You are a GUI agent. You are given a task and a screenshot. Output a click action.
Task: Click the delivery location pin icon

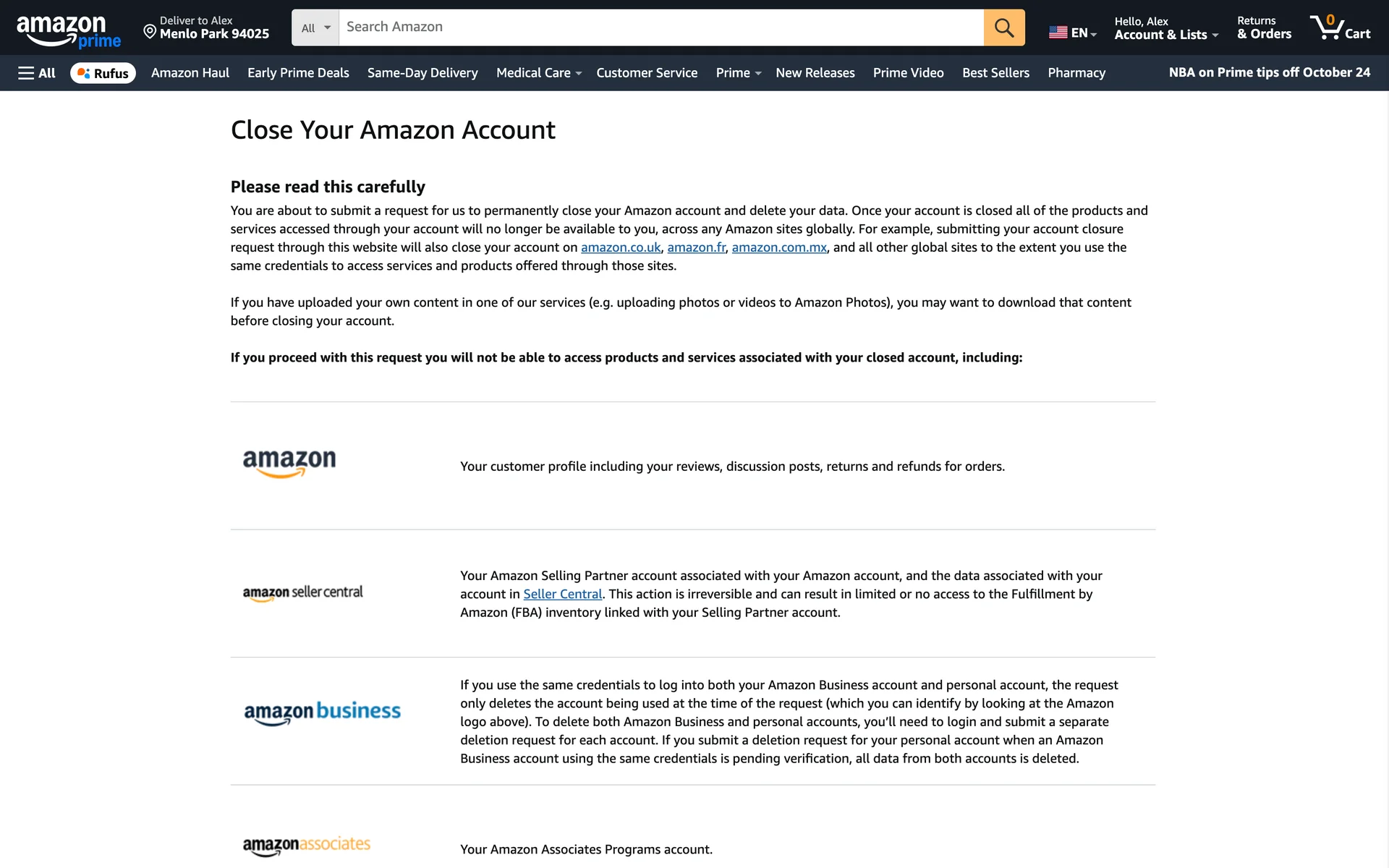click(x=150, y=31)
